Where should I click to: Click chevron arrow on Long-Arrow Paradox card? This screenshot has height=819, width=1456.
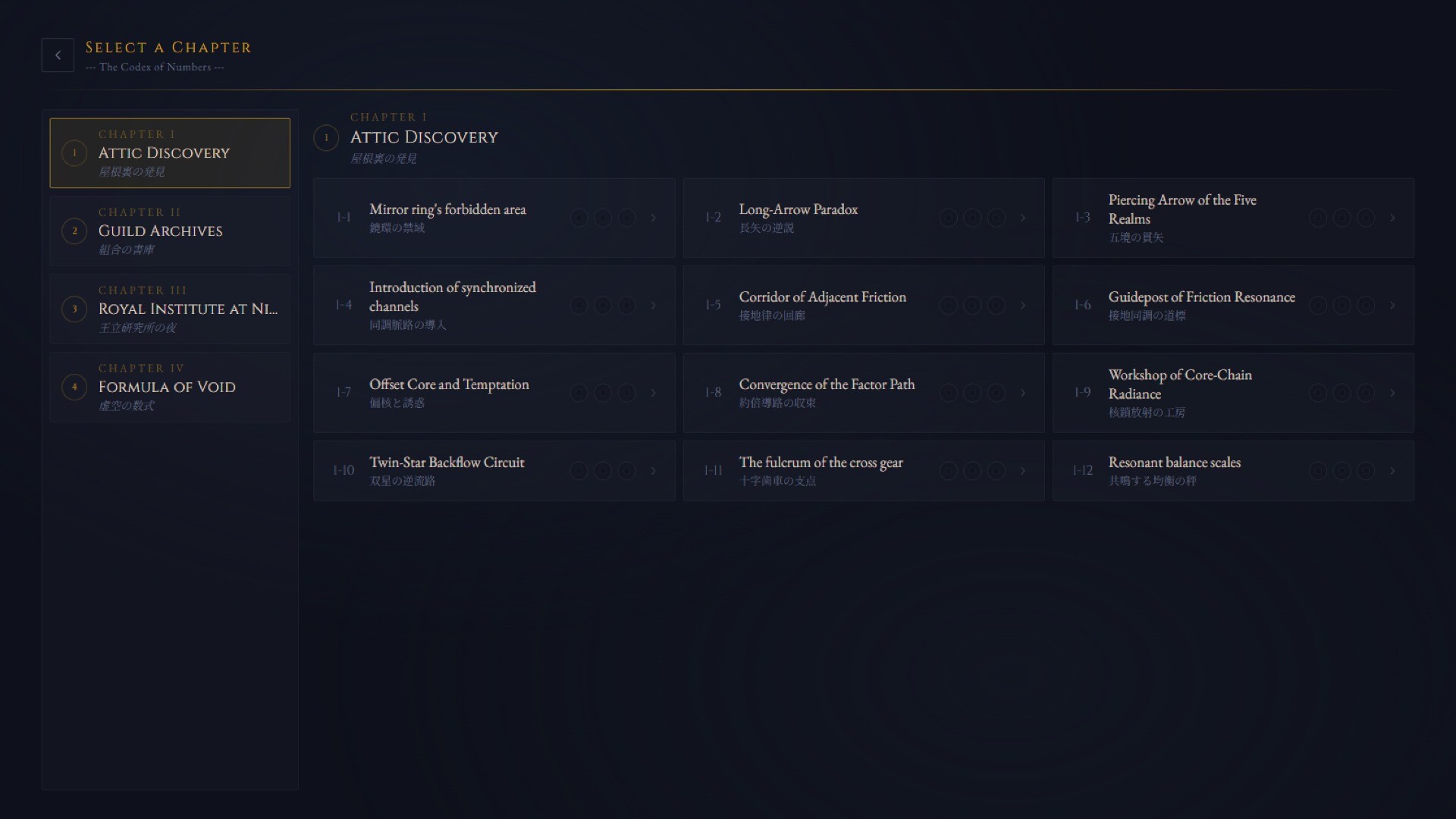1023,218
